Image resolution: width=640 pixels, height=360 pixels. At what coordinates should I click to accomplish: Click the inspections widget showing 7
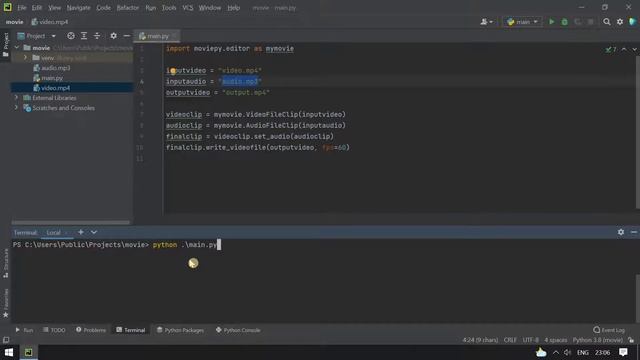tap(611, 49)
